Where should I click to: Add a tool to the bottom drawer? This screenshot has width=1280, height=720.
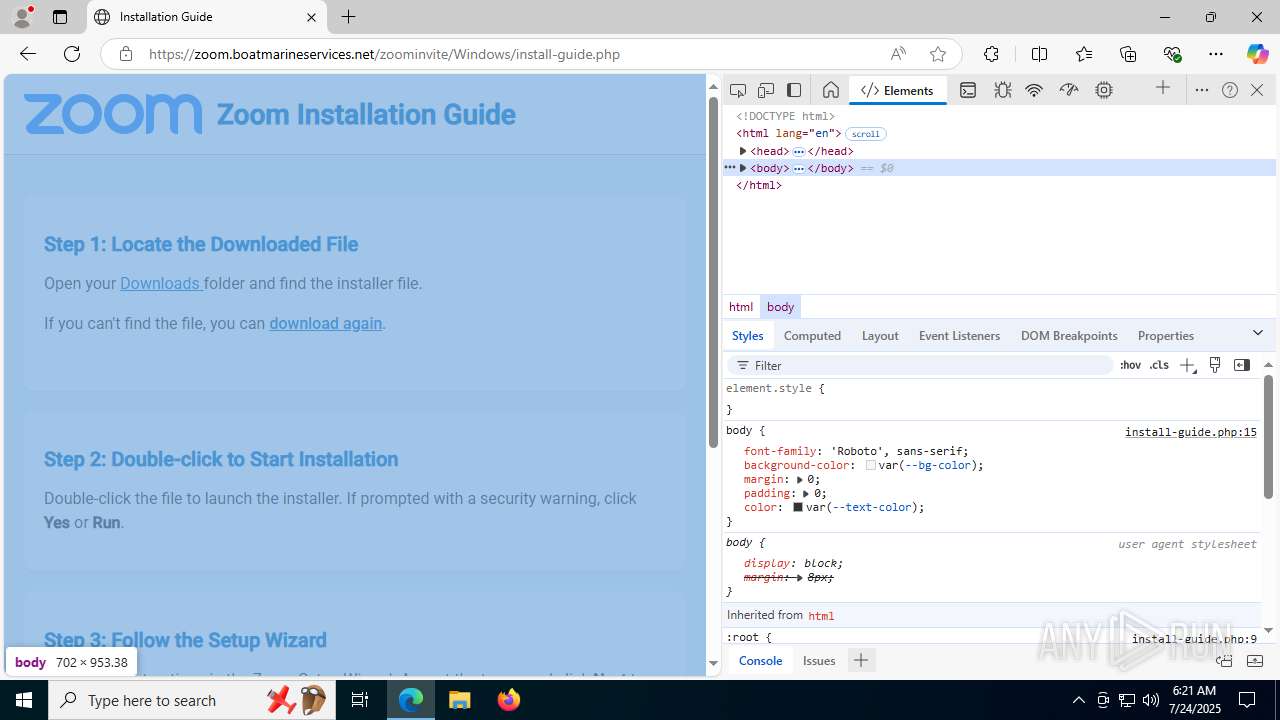point(860,660)
